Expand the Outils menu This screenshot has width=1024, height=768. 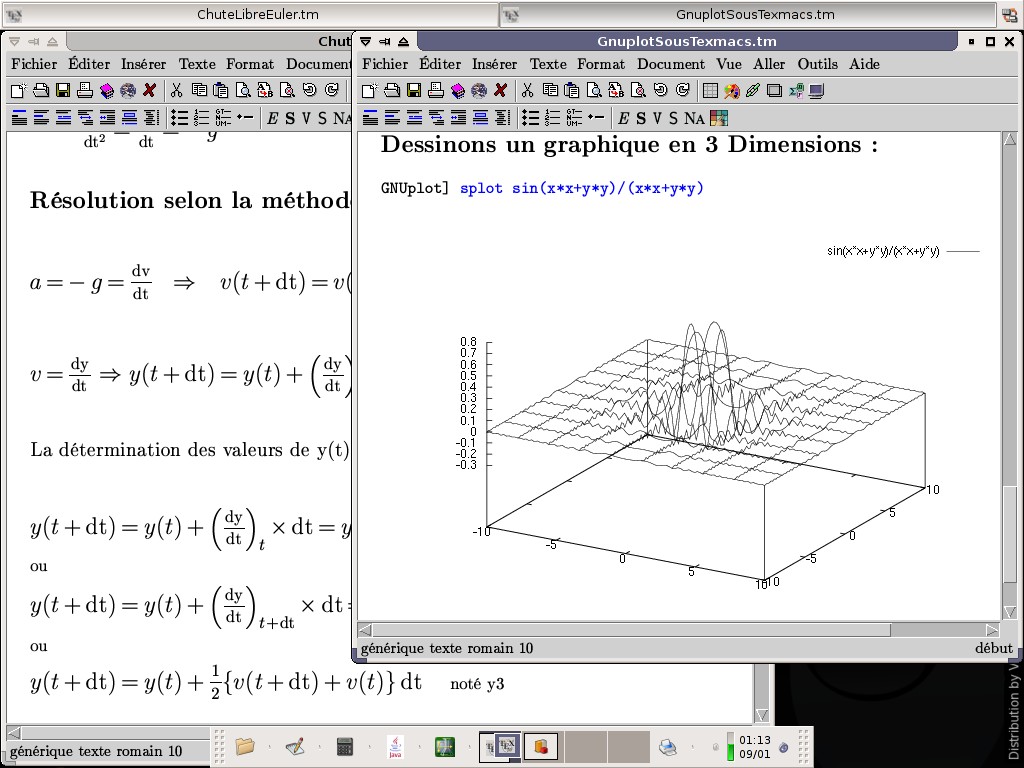[817, 64]
